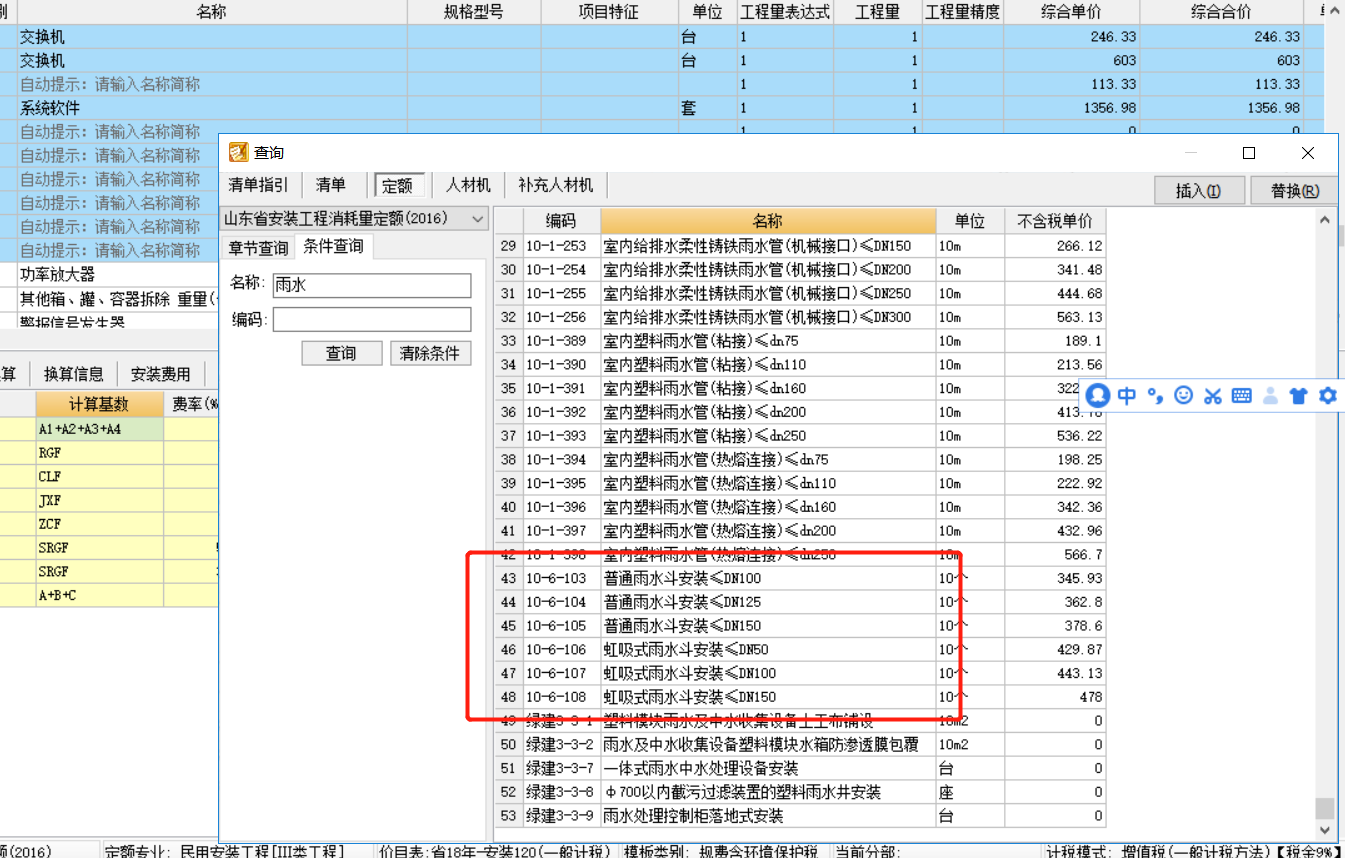Click the 综合单价 column header in main table

[x=1071, y=12]
